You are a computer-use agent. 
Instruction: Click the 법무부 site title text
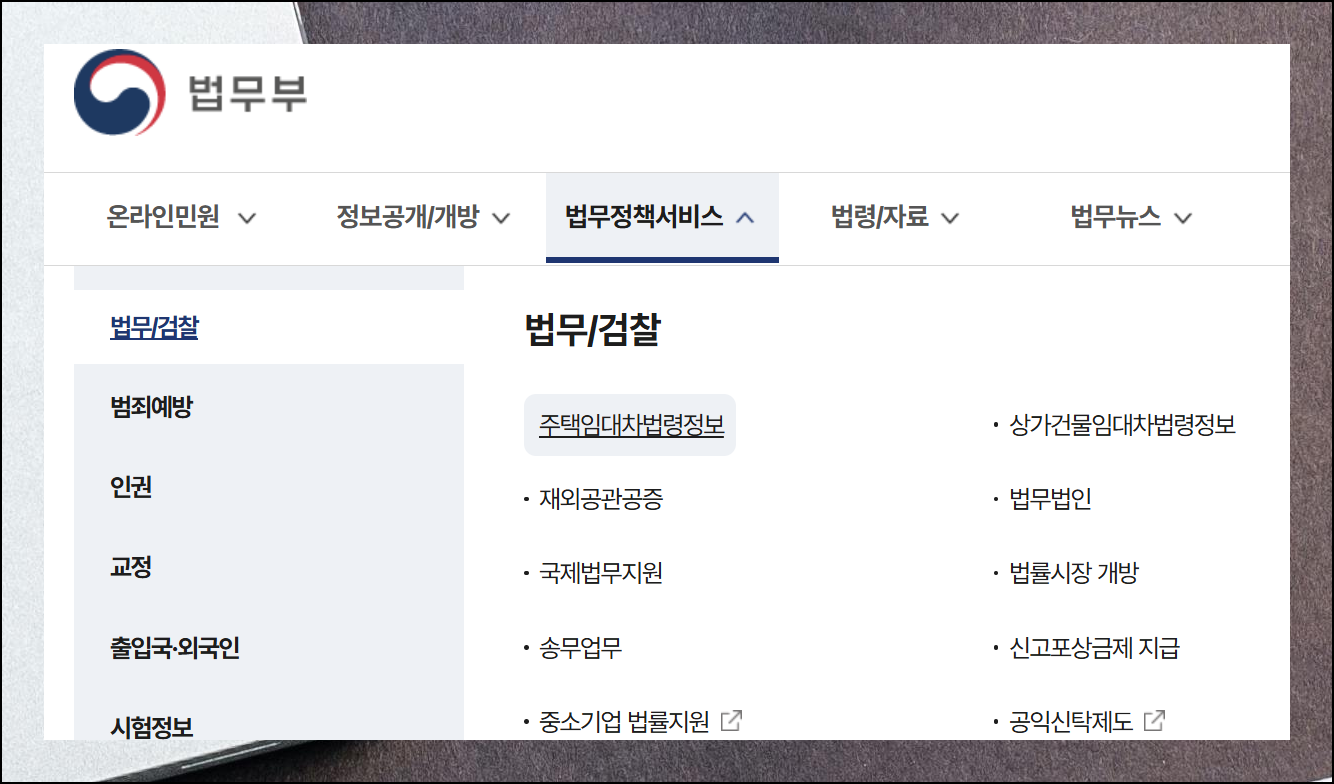[248, 93]
